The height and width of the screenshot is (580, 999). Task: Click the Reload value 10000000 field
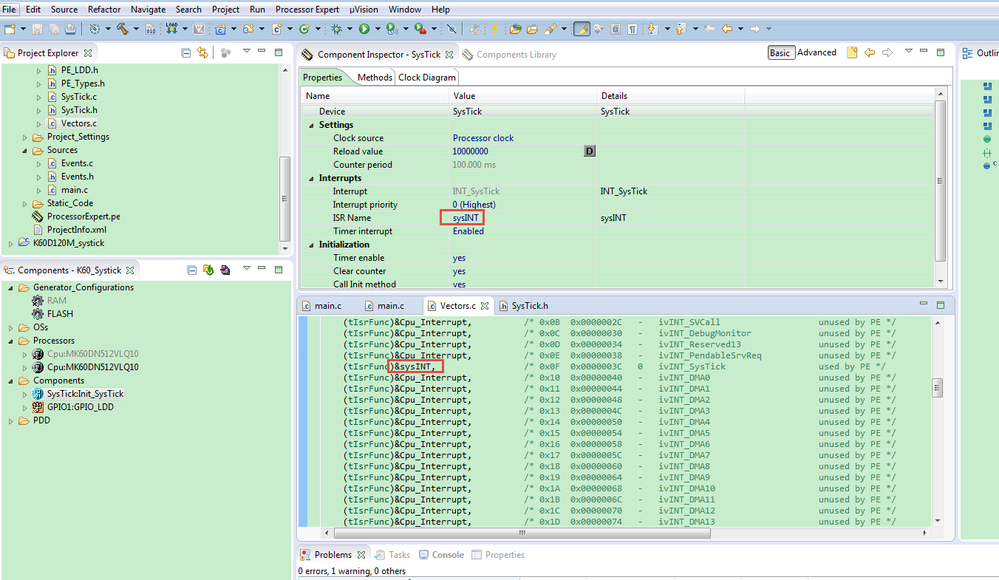[470, 152]
